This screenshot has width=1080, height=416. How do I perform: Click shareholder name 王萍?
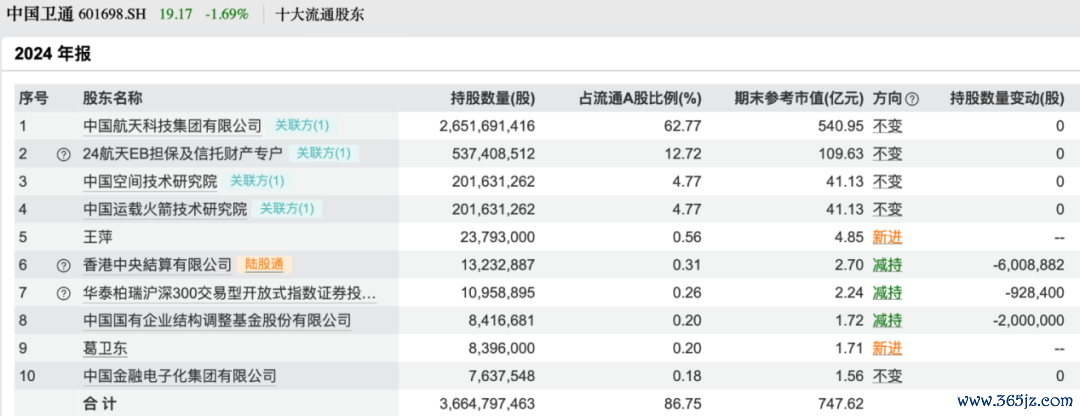(x=98, y=237)
